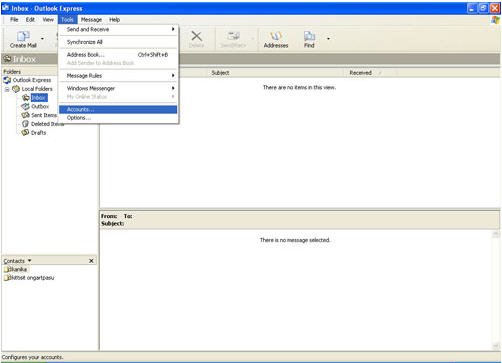502x363 pixels.
Task: Select the Inbox folder in tree
Action: click(x=39, y=98)
